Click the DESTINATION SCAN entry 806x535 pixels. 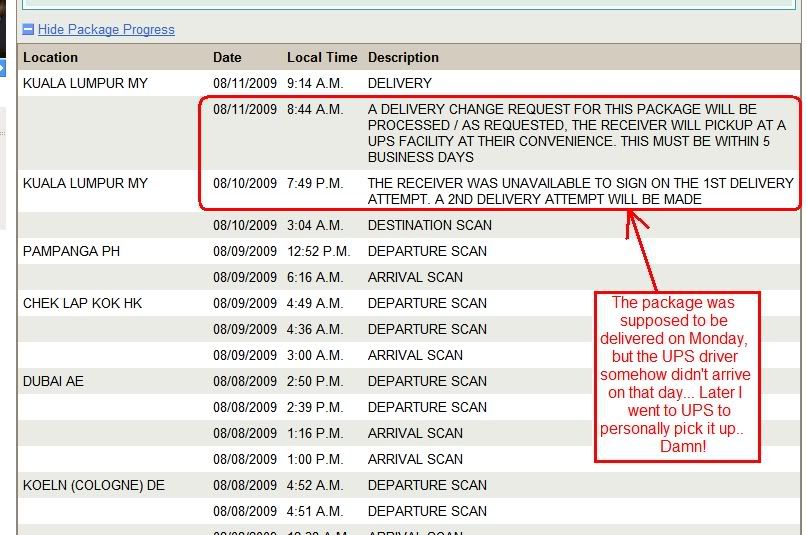click(x=430, y=226)
